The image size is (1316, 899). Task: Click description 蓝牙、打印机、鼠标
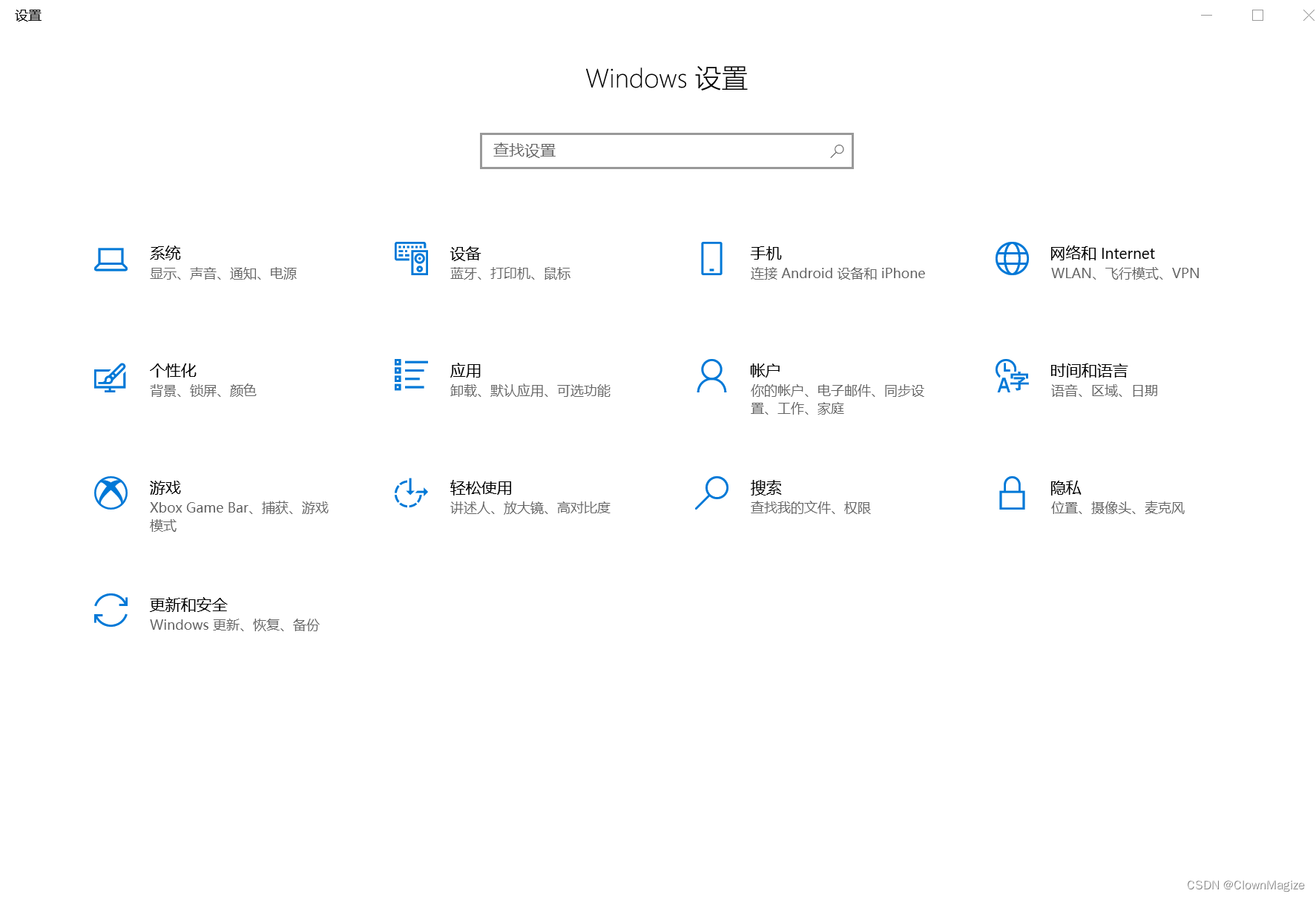510,274
